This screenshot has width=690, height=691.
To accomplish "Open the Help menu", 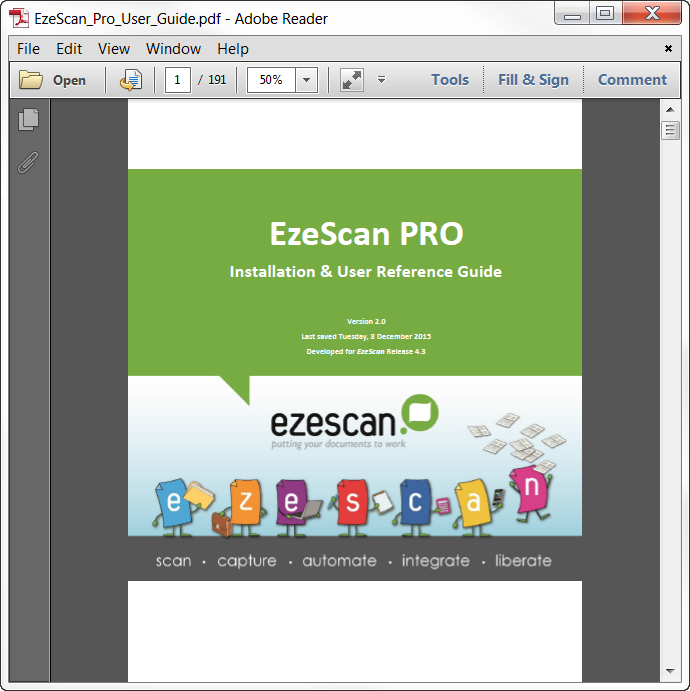I will tap(233, 48).
